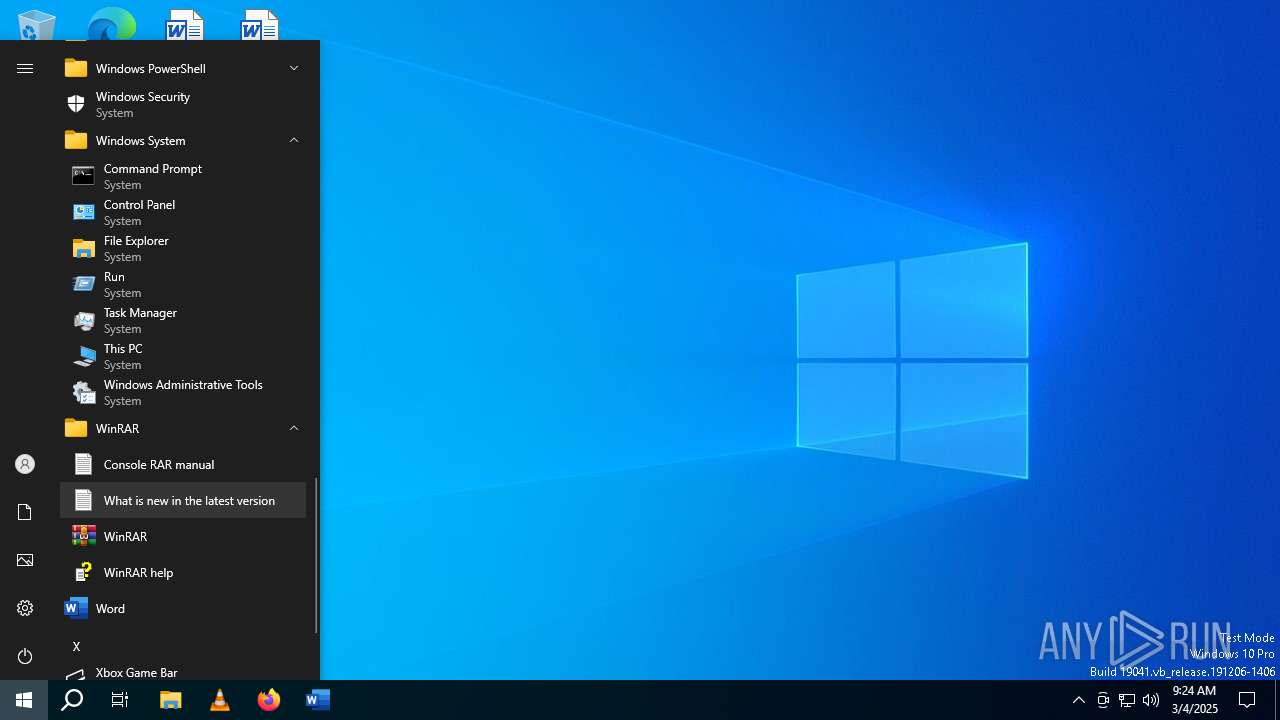Viewport: 1280px width, 720px height.
Task: Click the network tray icon
Action: [1127, 700]
